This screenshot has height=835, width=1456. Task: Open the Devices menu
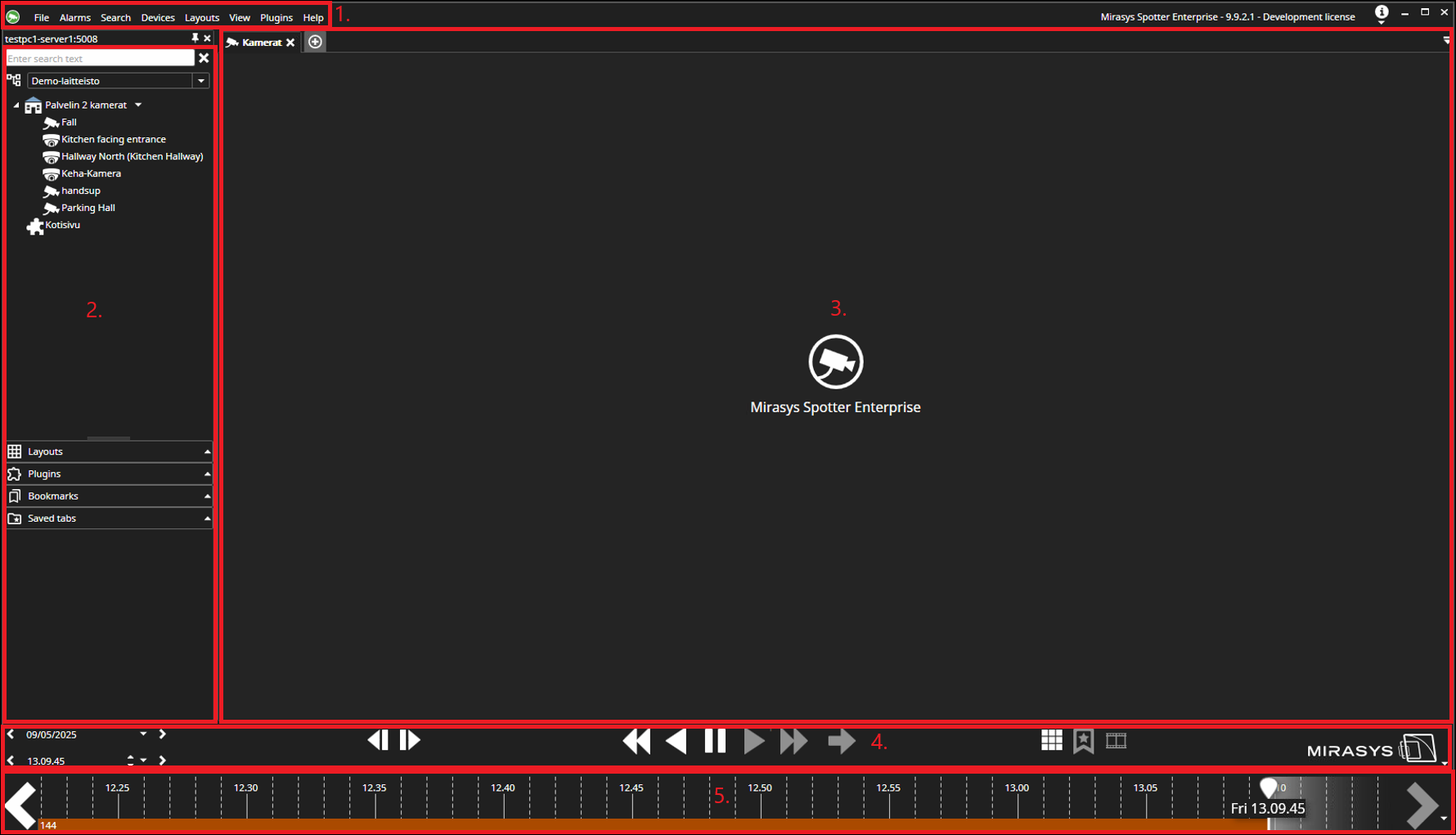click(x=157, y=17)
